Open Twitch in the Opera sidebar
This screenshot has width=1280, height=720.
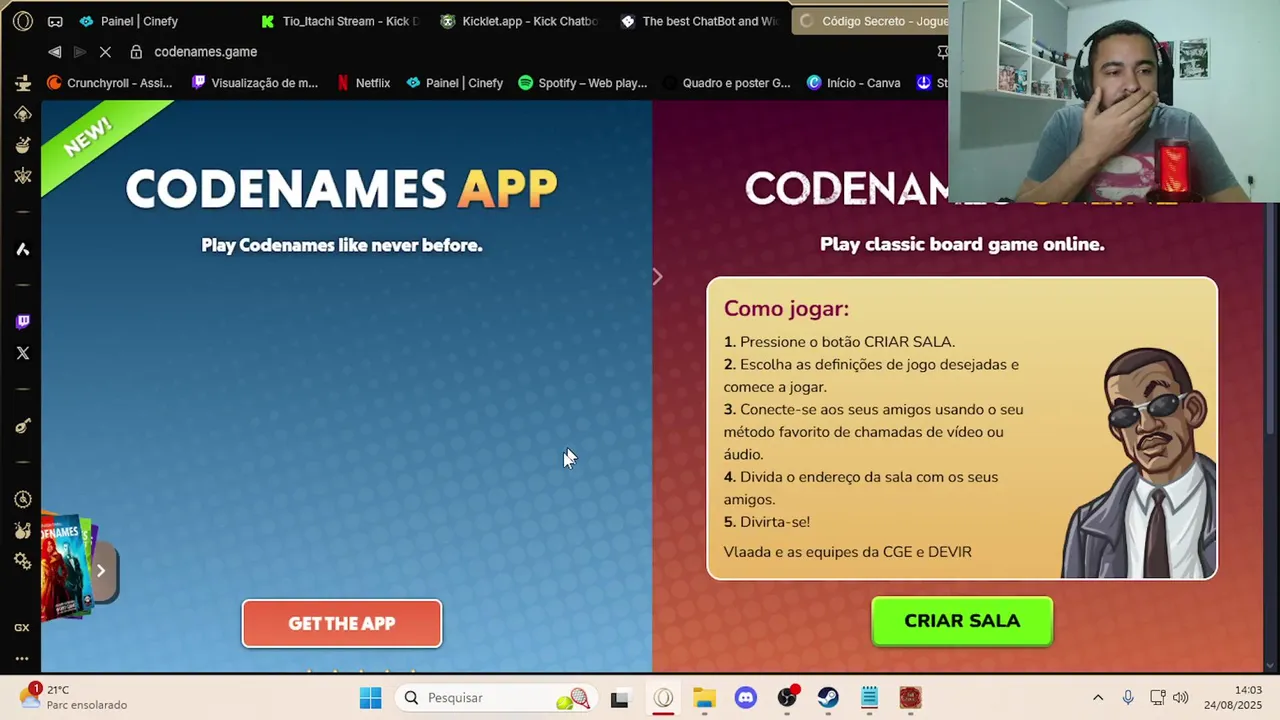click(x=22, y=321)
